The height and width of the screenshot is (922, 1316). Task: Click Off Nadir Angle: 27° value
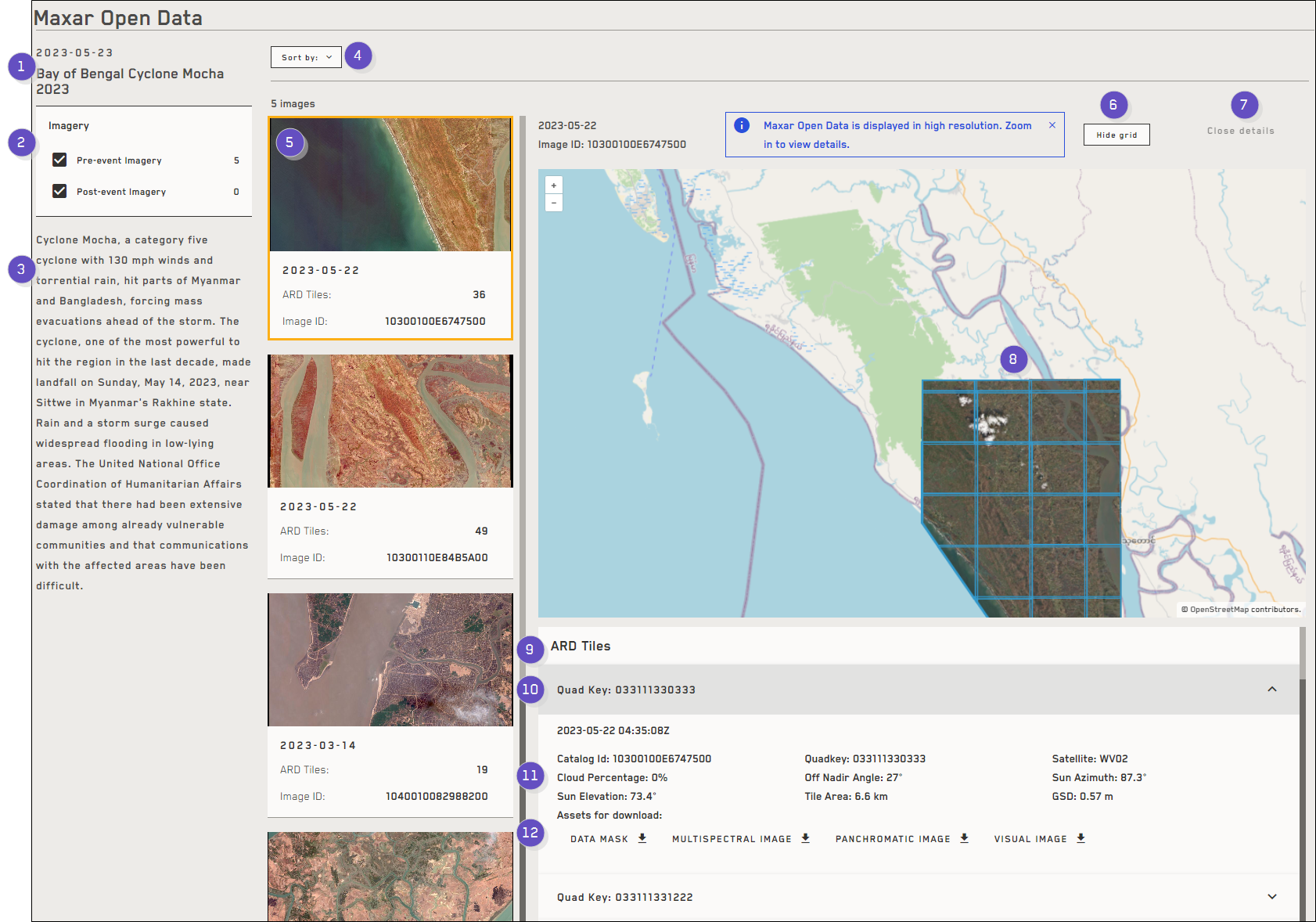click(853, 777)
